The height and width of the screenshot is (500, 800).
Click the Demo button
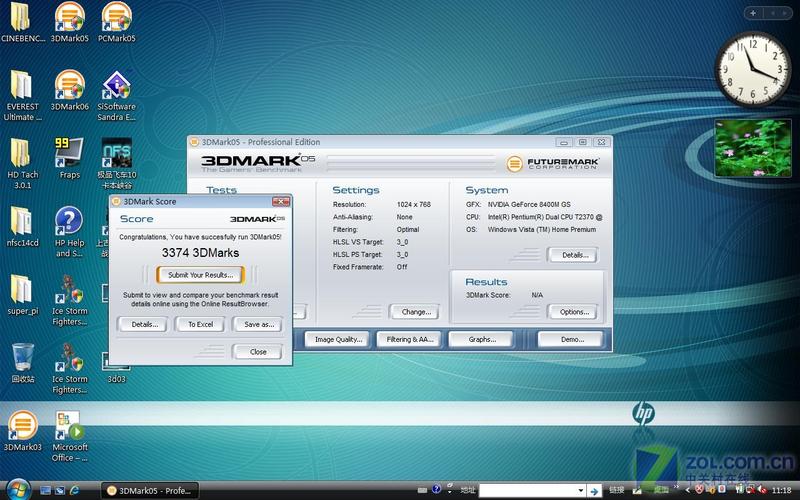tap(572, 339)
